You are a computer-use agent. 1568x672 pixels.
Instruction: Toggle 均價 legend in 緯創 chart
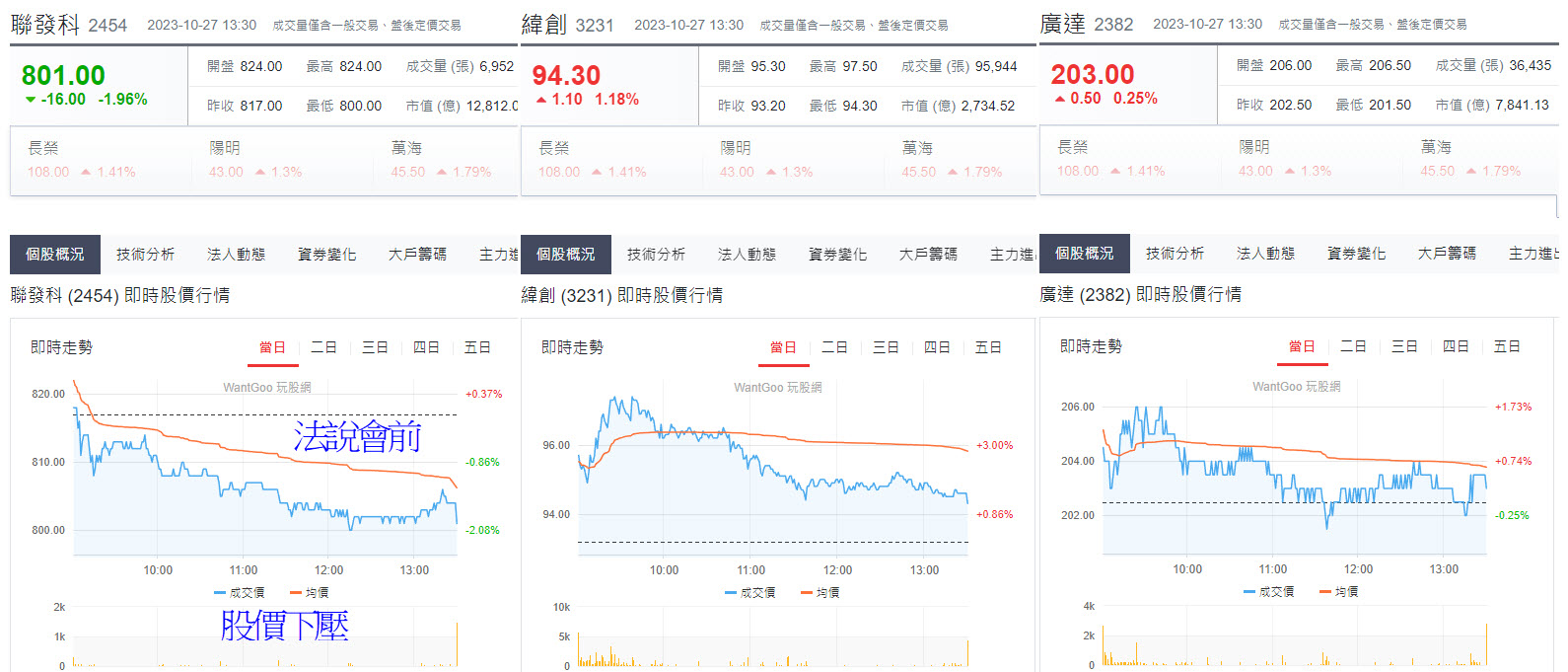pyautogui.click(x=820, y=593)
